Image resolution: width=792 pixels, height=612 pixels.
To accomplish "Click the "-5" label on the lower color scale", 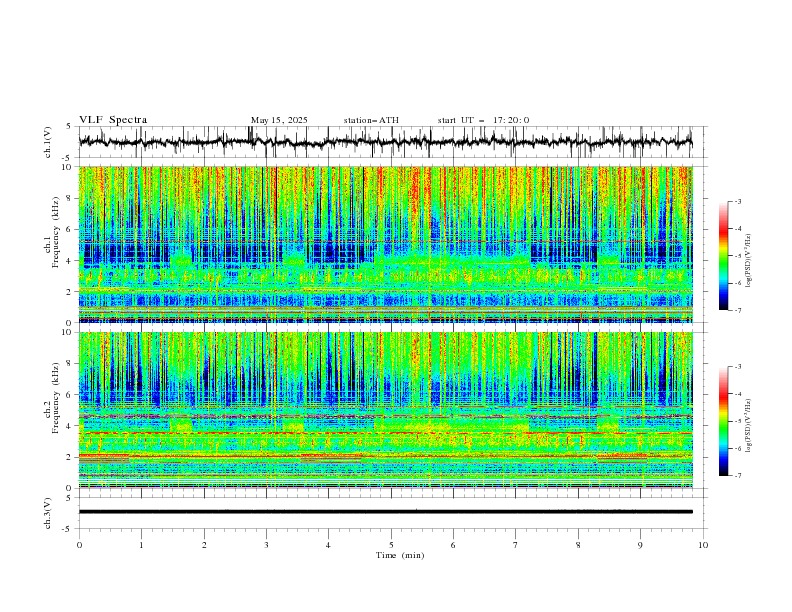I will pos(737,421).
